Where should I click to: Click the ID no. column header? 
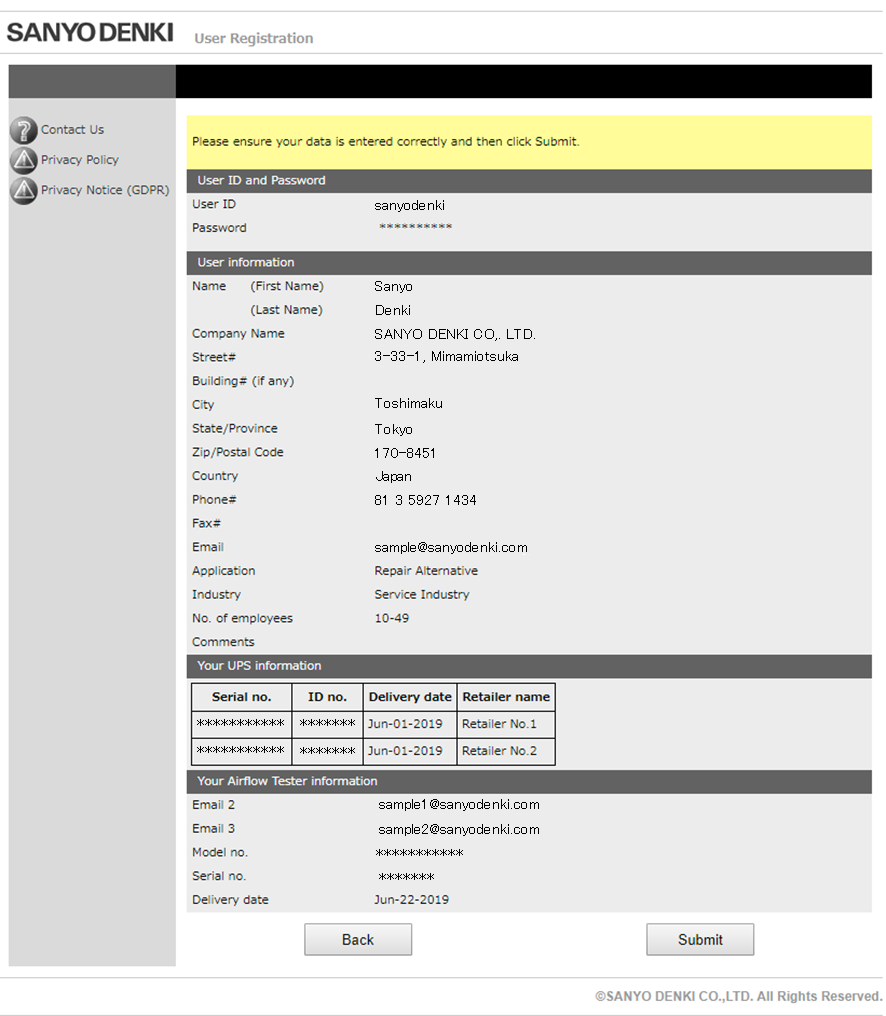click(x=327, y=697)
